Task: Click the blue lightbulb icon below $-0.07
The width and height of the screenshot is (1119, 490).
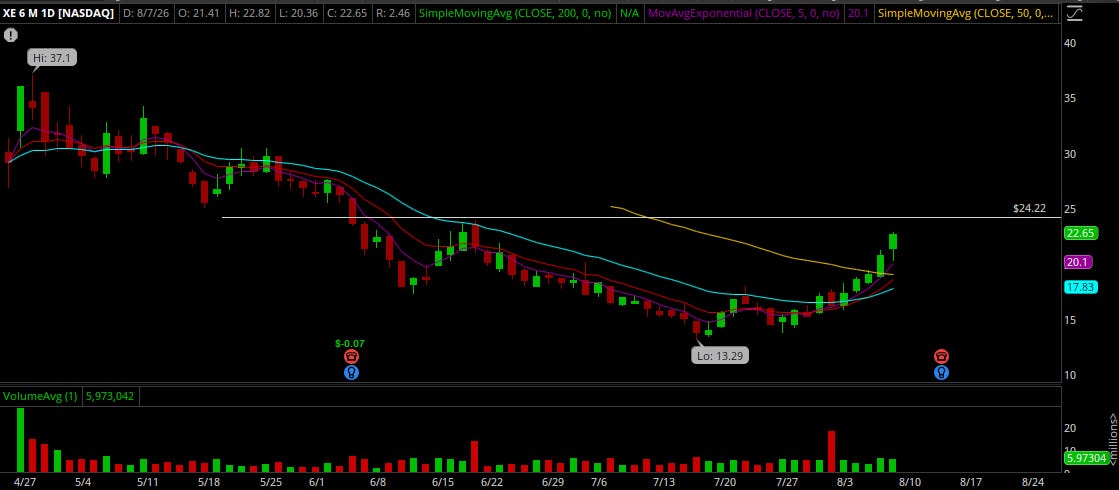Action: 351,372
